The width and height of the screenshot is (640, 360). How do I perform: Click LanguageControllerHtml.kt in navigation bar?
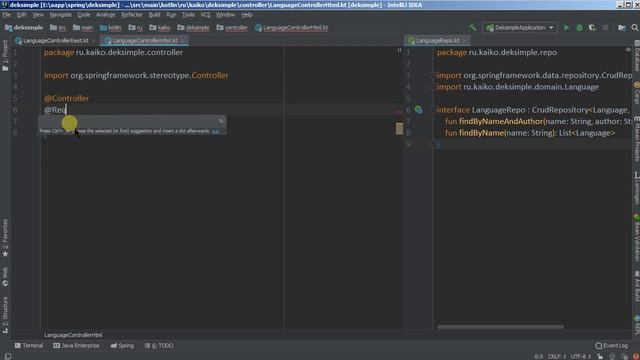click(x=291, y=28)
